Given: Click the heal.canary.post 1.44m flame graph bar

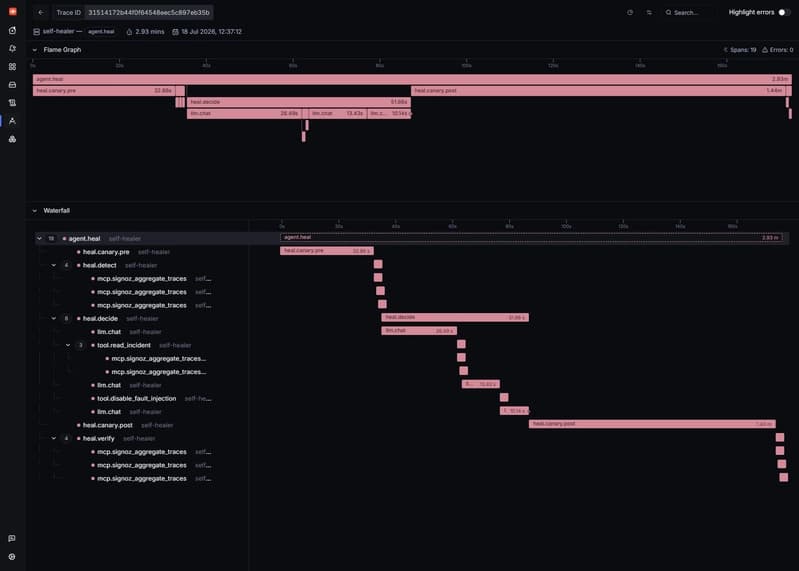Looking at the screenshot, I should pos(599,91).
